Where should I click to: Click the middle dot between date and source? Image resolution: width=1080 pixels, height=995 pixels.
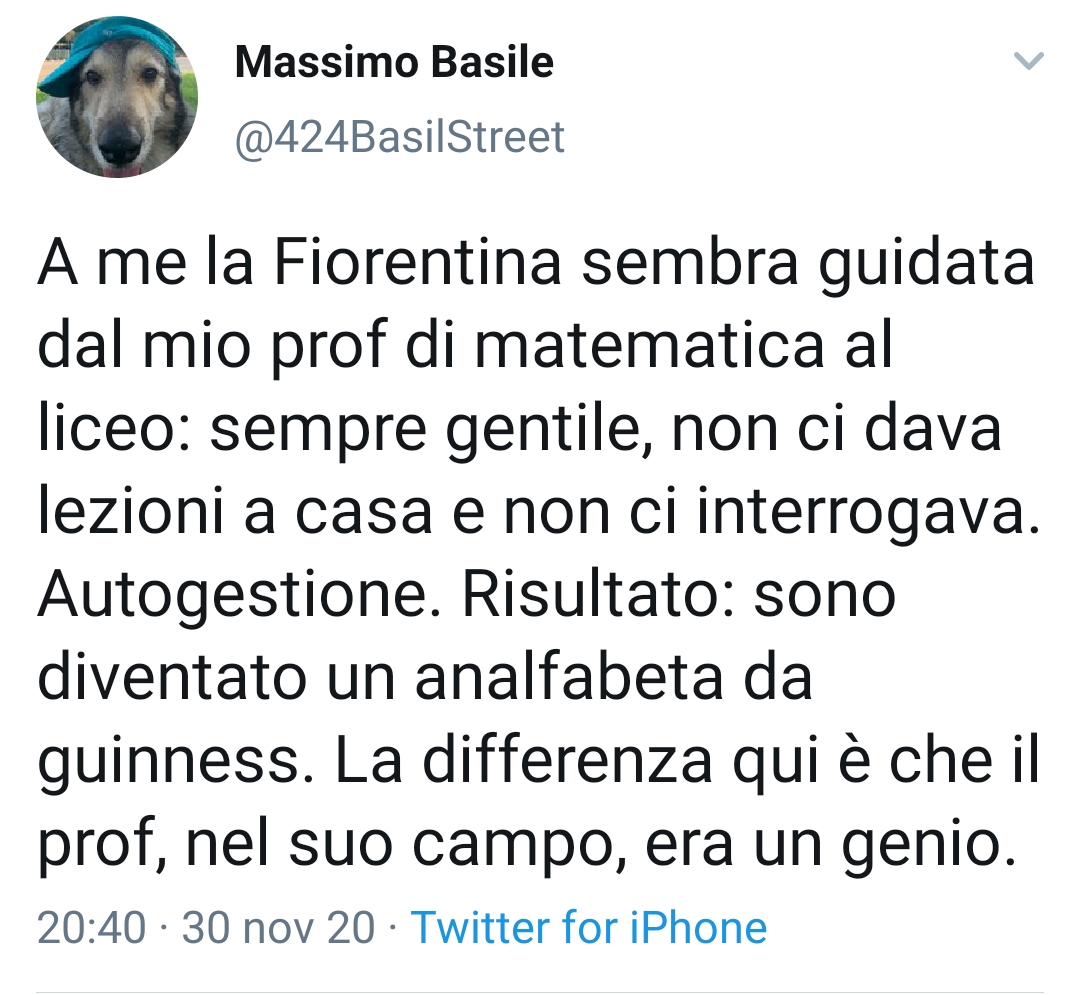(394, 927)
